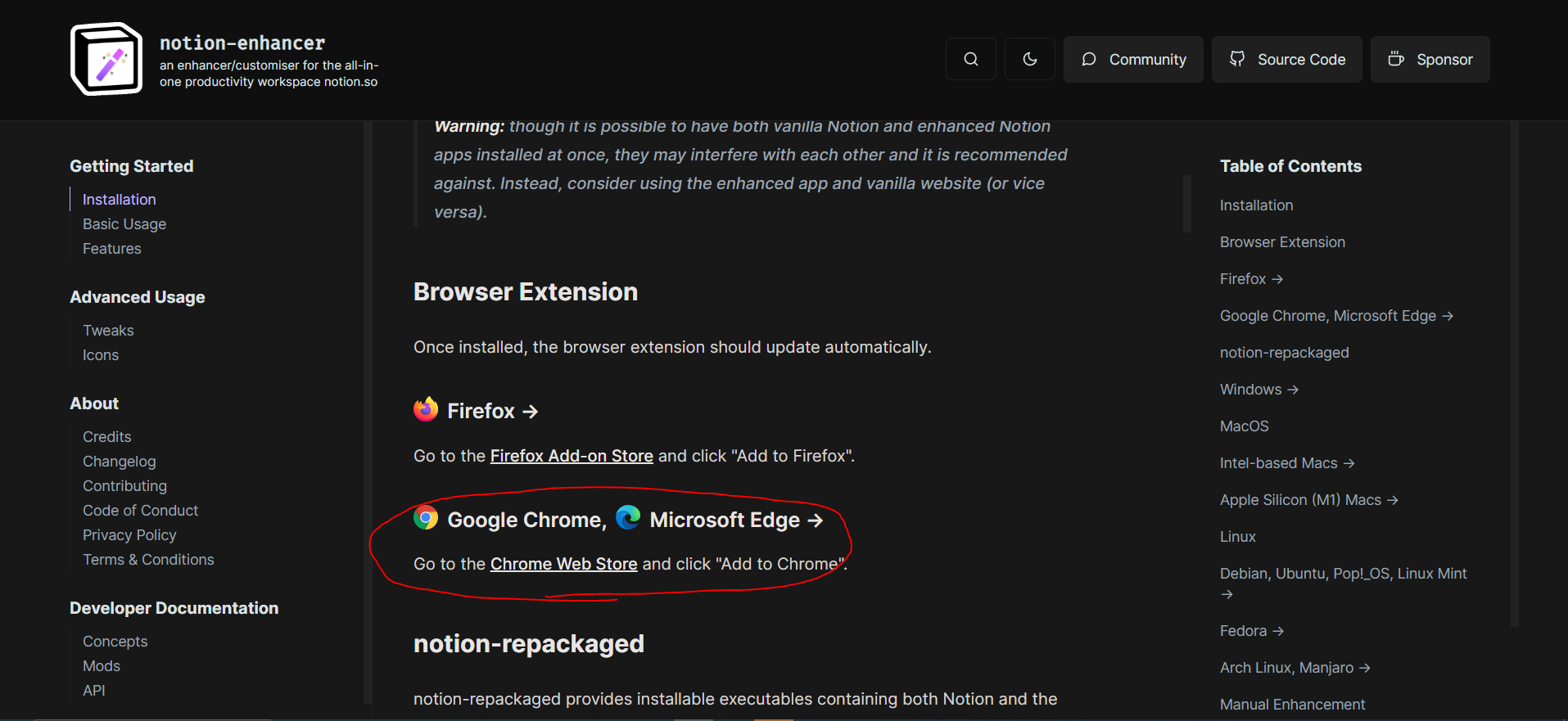Click the Microsoft Edge logo icon

coord(628,517)
